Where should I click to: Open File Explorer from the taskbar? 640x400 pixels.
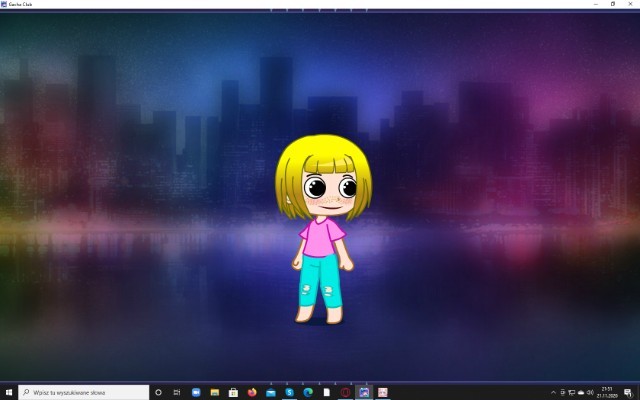pyautogui.click(x=214, y=392)
